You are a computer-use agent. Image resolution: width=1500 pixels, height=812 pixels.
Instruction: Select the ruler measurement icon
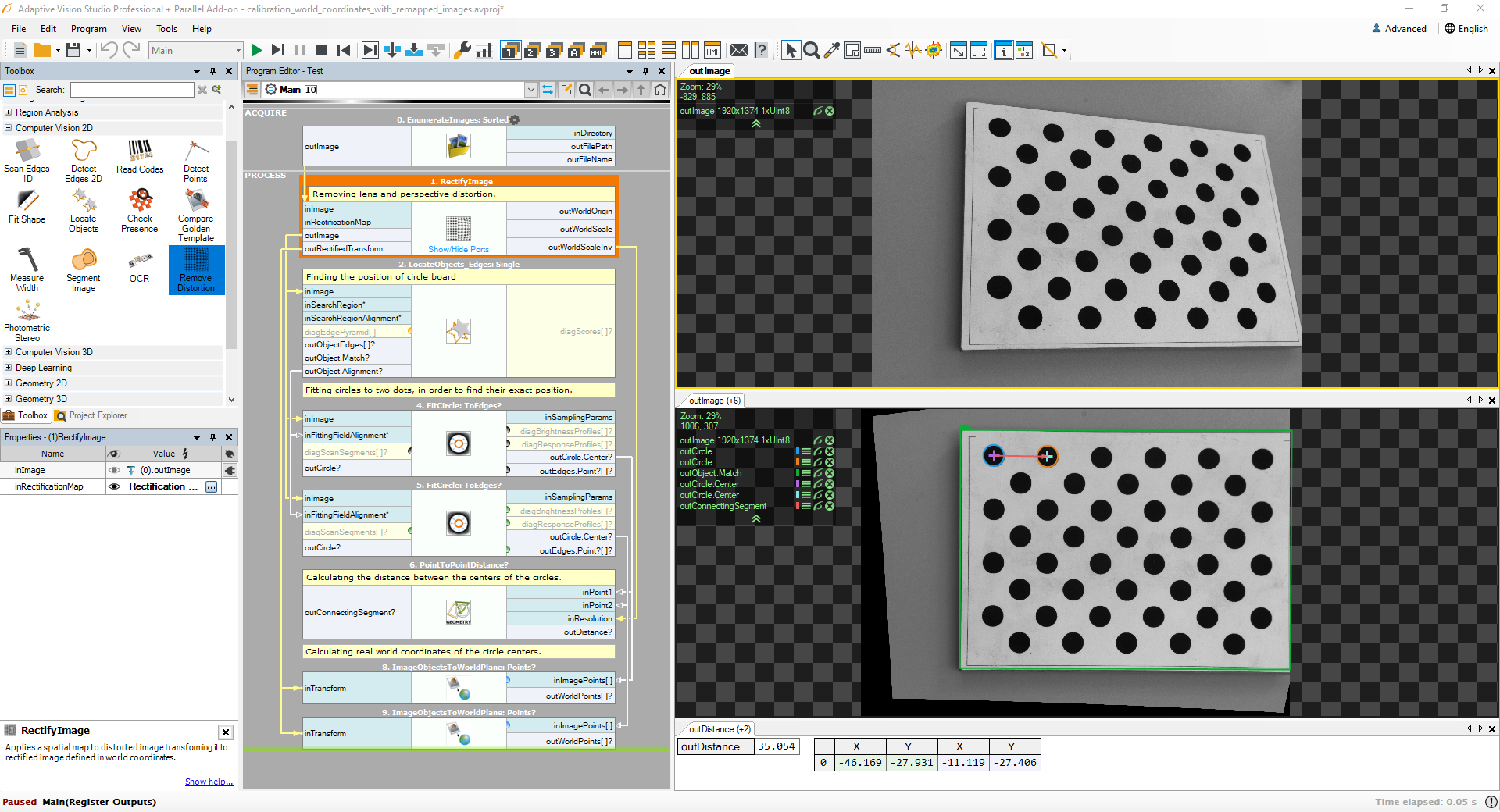[873, 50]
